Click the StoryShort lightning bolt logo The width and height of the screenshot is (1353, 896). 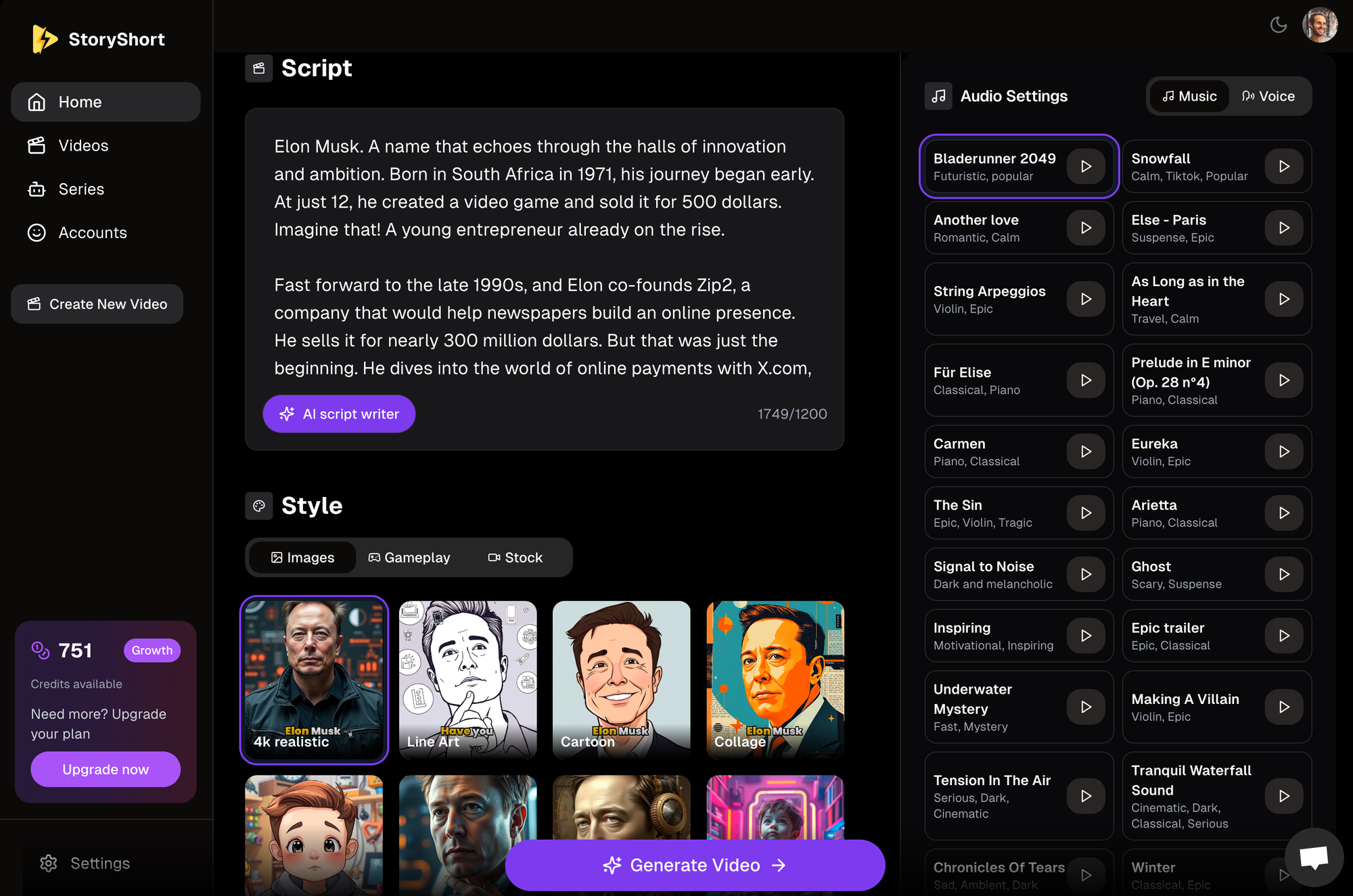[x=43, y=39]
